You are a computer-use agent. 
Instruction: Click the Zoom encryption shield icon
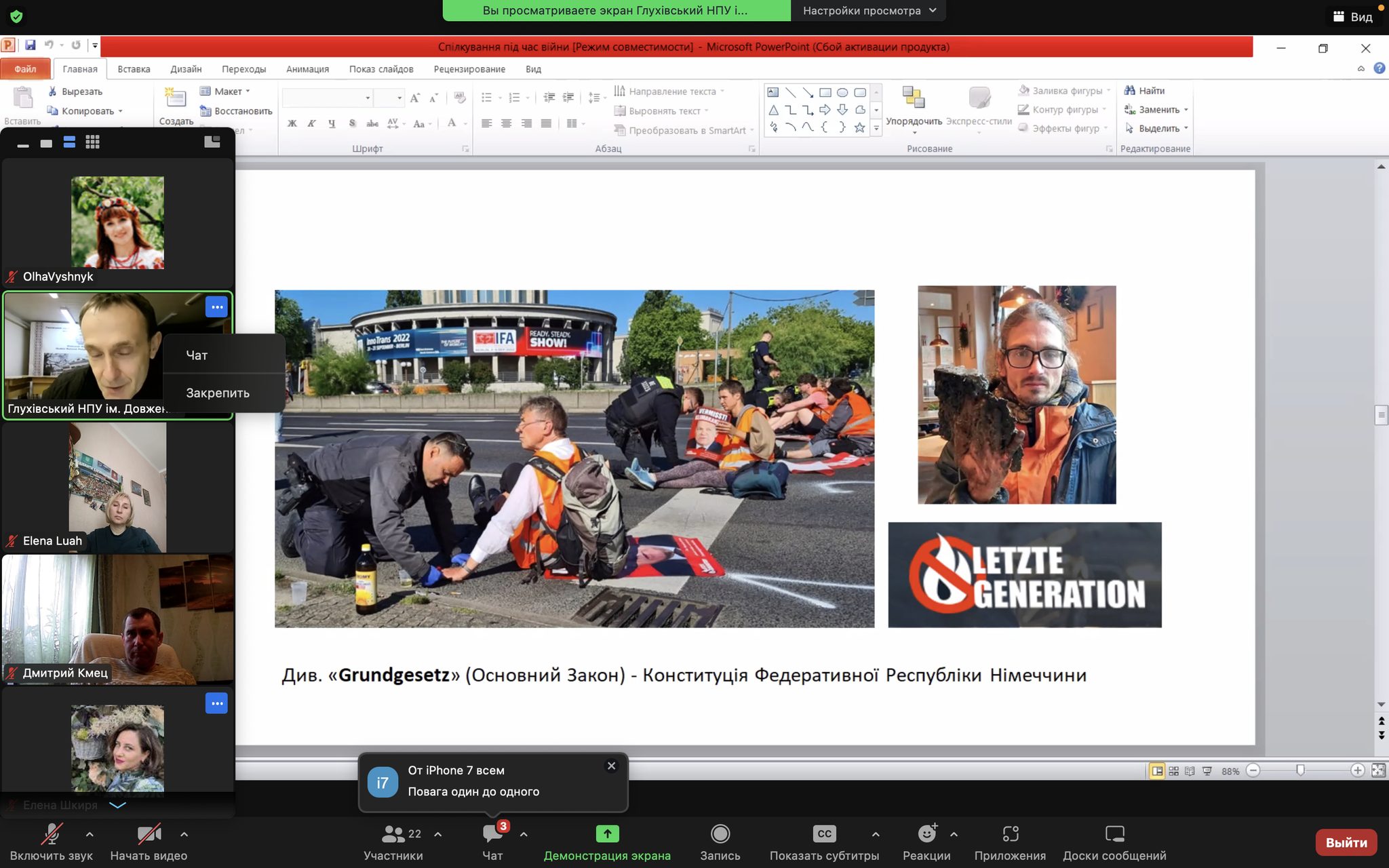[16, 16]
